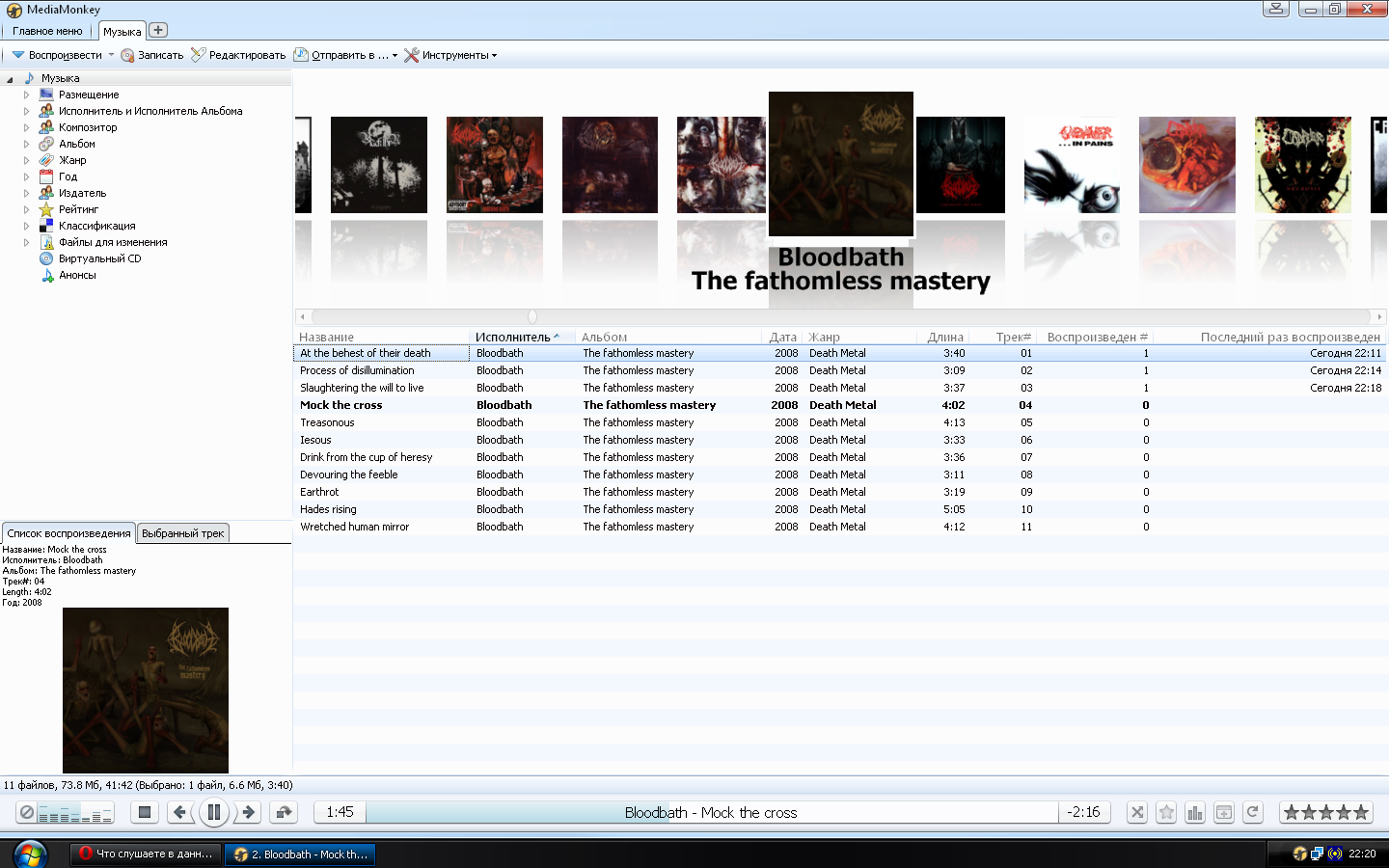Image resolution: width=1389 pixels, height=868 pixels.
Task: Toggle shuffle mode icon in player bar
Action: 1137,812
